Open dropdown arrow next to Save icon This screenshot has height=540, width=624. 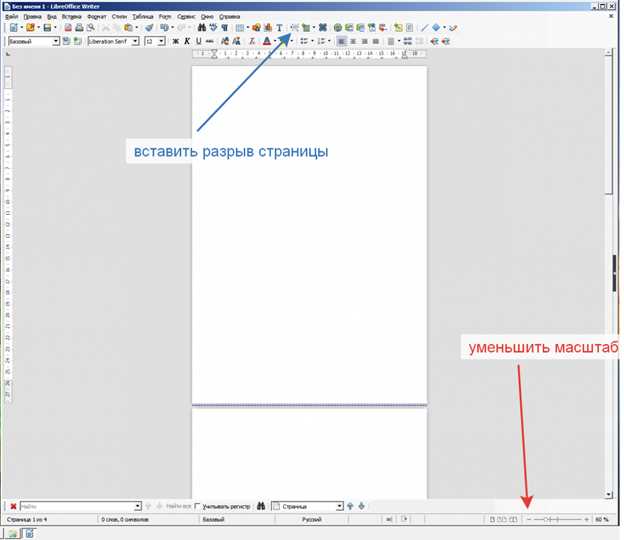[55, 28]
